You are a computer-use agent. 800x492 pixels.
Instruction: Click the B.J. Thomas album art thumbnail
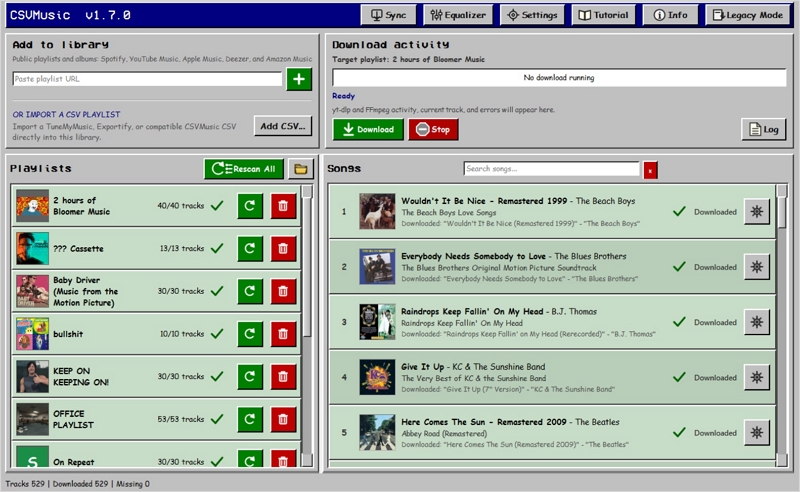pyautogui.click(x=377, y=322)
